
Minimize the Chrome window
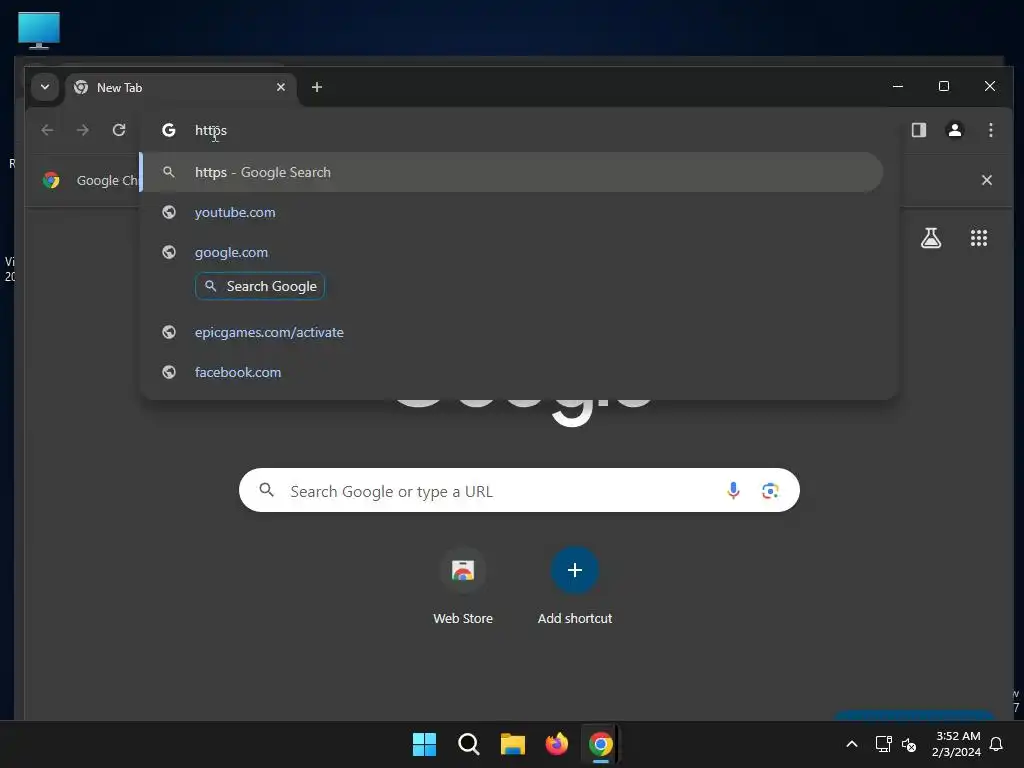coord(898,86)
